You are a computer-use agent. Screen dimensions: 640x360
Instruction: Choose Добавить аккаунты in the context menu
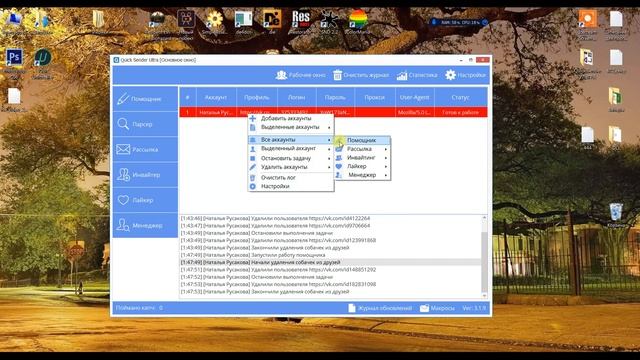coord(291,118)
